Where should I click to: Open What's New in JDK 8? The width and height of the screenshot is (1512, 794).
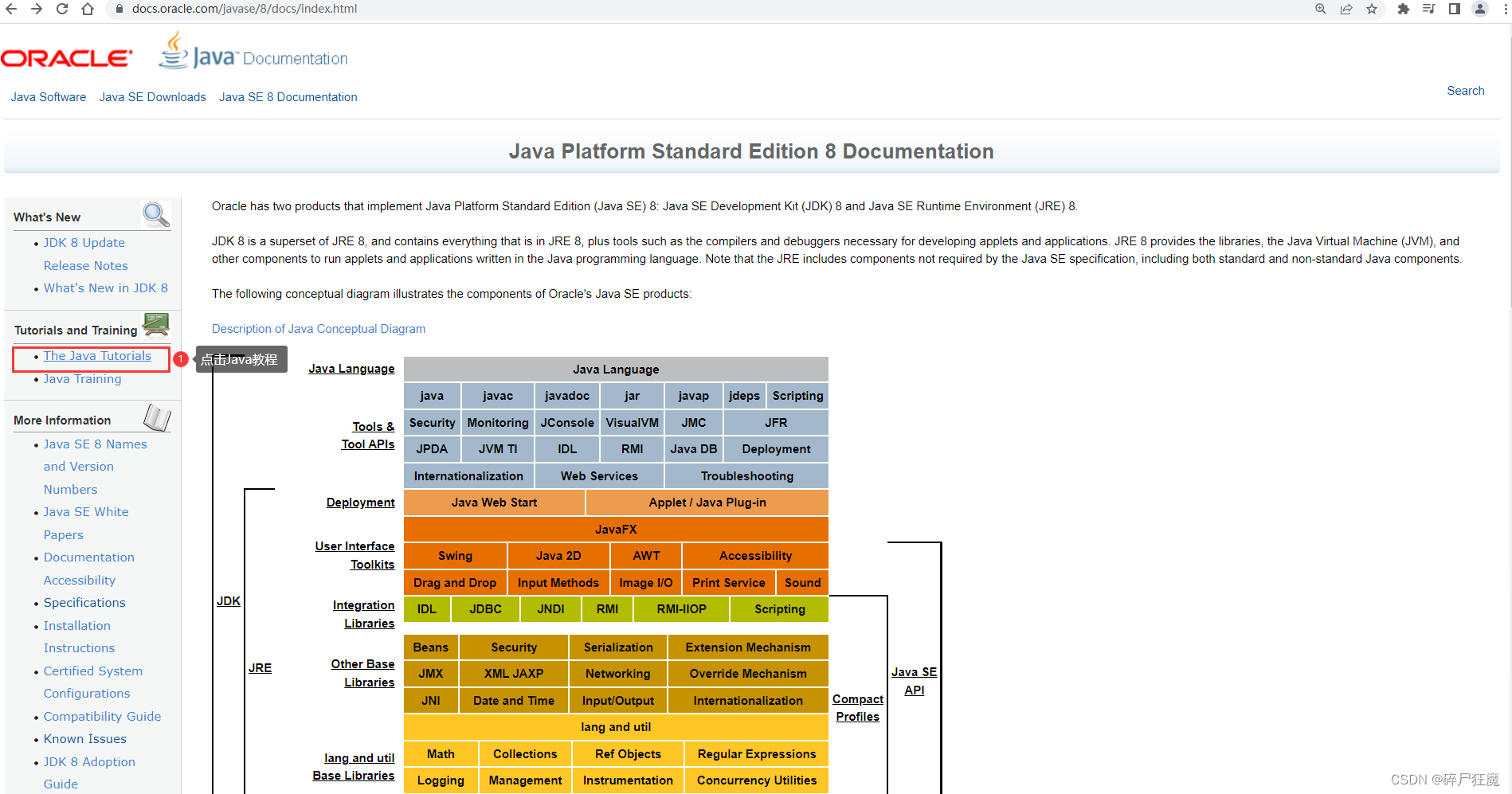[106, 288]
